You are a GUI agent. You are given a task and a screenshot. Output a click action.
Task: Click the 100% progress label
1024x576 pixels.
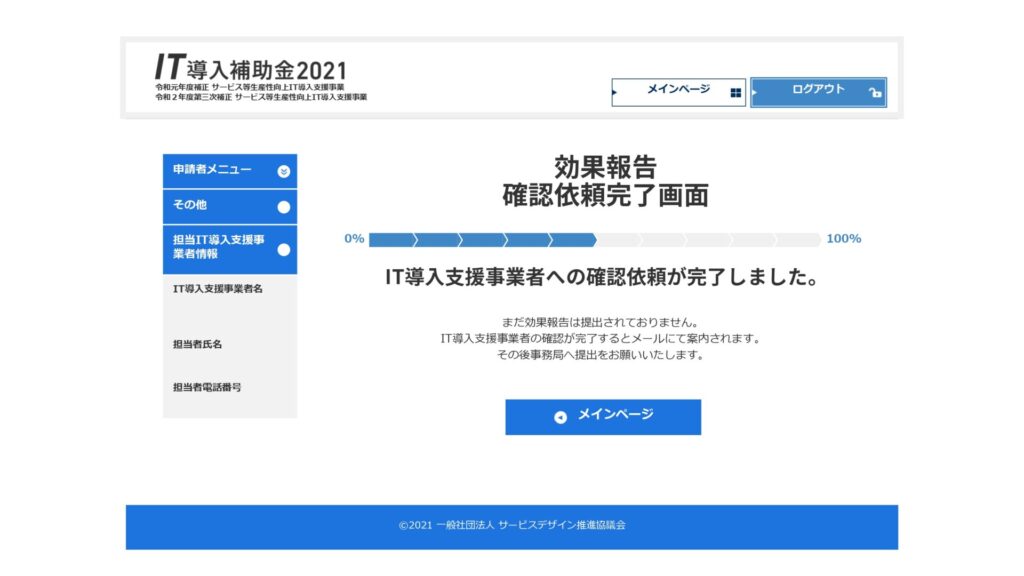click(x=844, y=239)
